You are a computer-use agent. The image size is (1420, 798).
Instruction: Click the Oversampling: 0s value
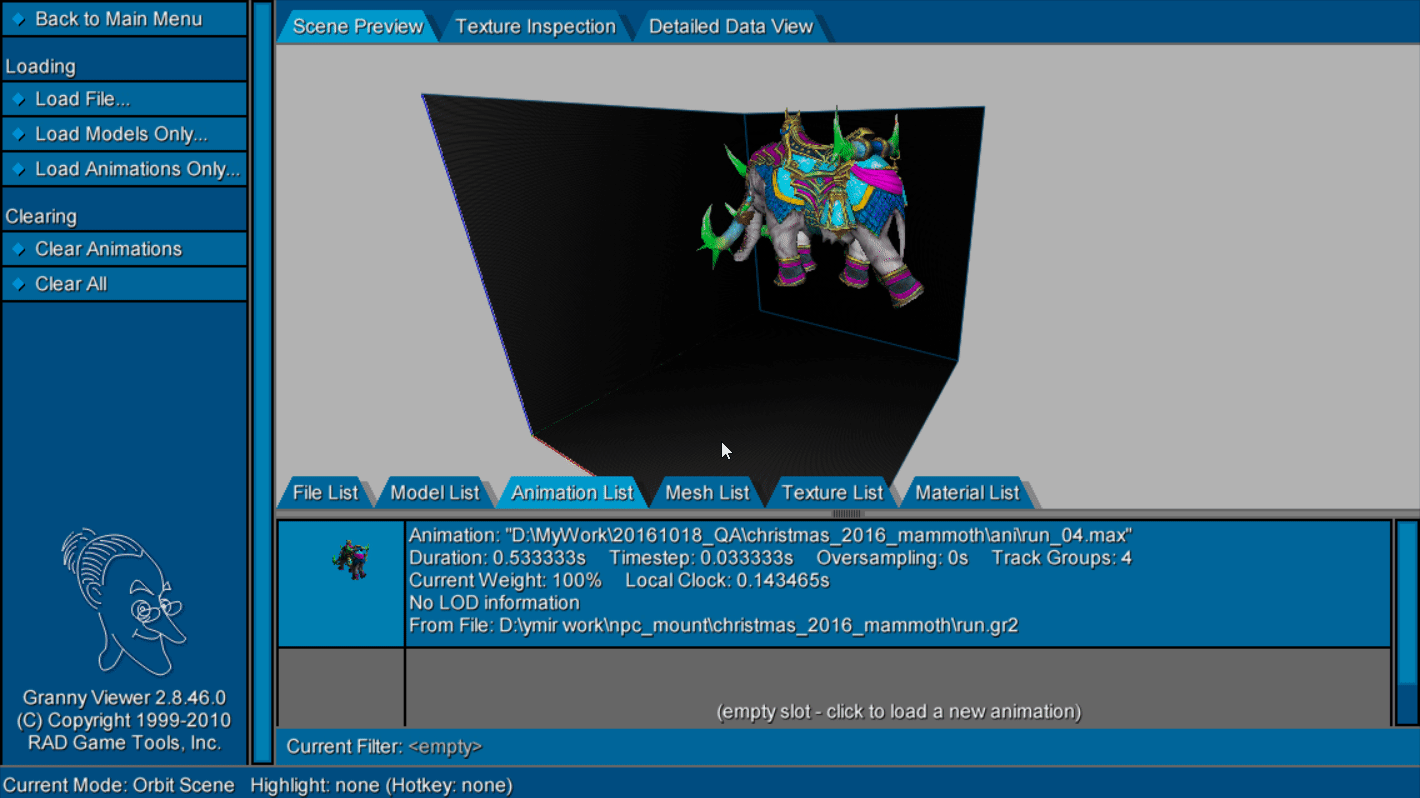[x=892, y=558]
